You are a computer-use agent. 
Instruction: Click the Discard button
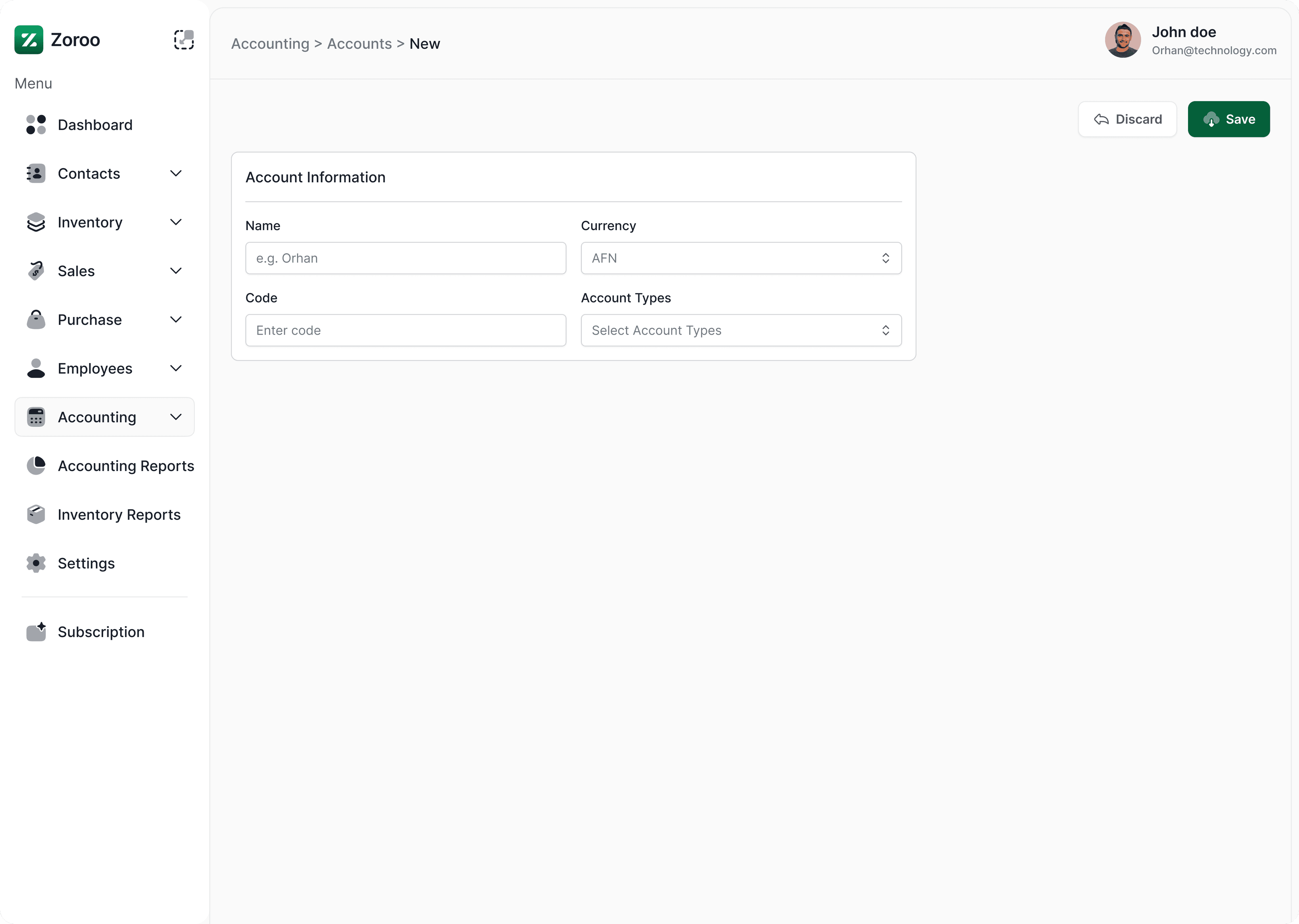1127,119
